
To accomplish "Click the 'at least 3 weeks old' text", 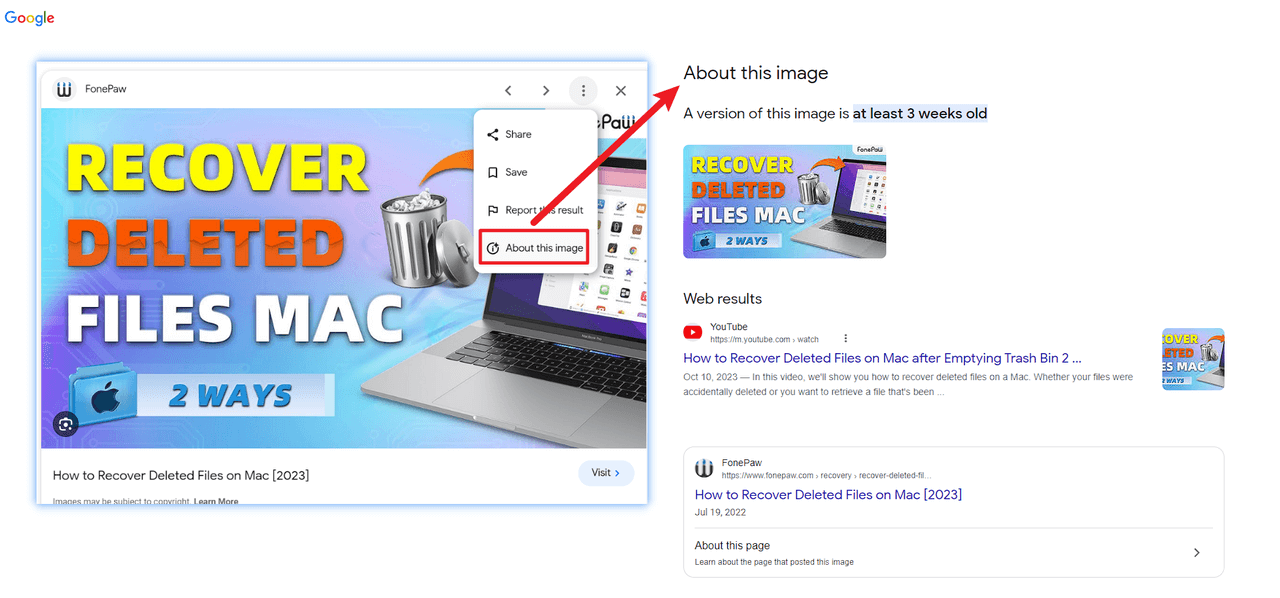I will (920, 113).
